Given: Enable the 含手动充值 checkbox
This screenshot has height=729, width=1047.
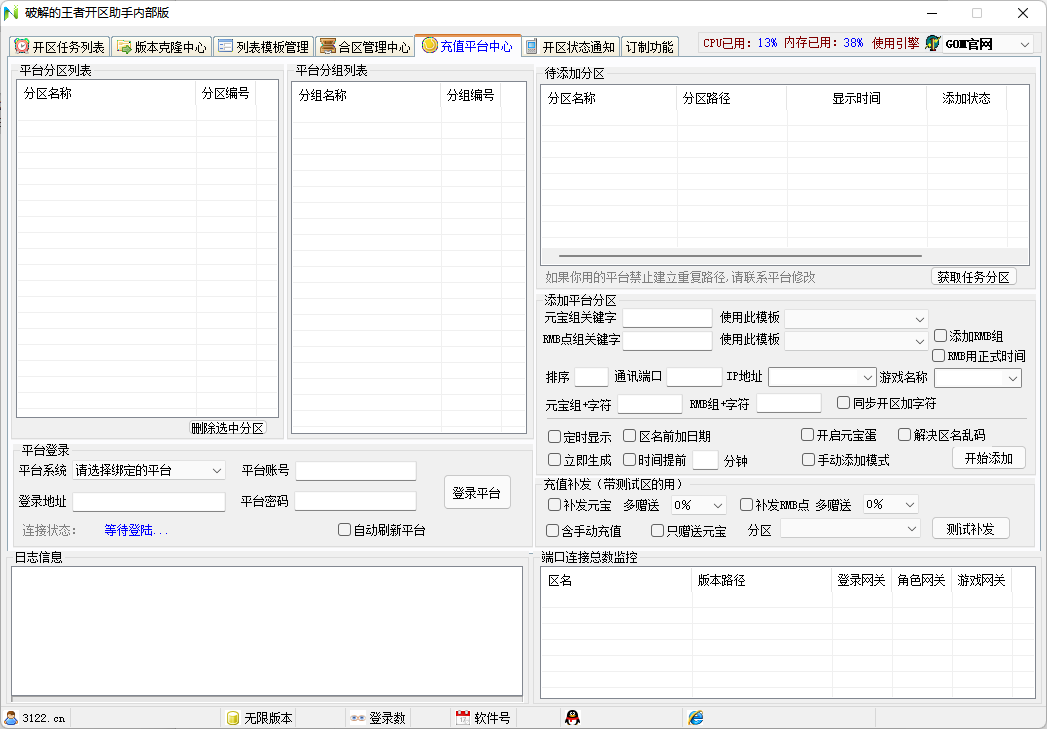Looking at the screenshot, I should pyautogui.click(x=552, y=530).
